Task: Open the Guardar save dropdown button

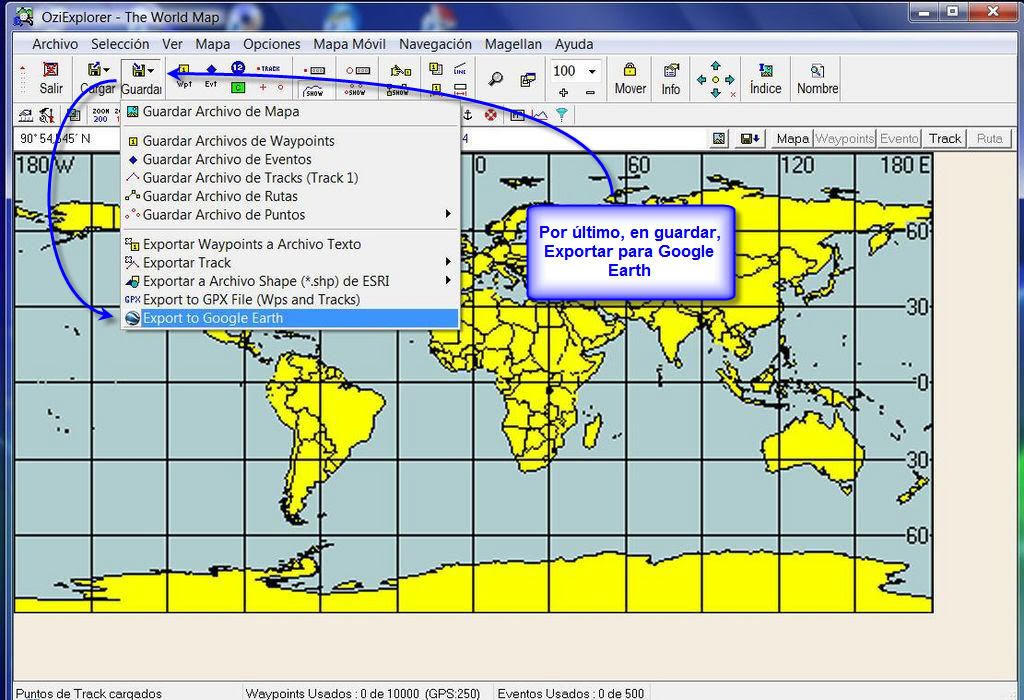Action: pos(142,78)
